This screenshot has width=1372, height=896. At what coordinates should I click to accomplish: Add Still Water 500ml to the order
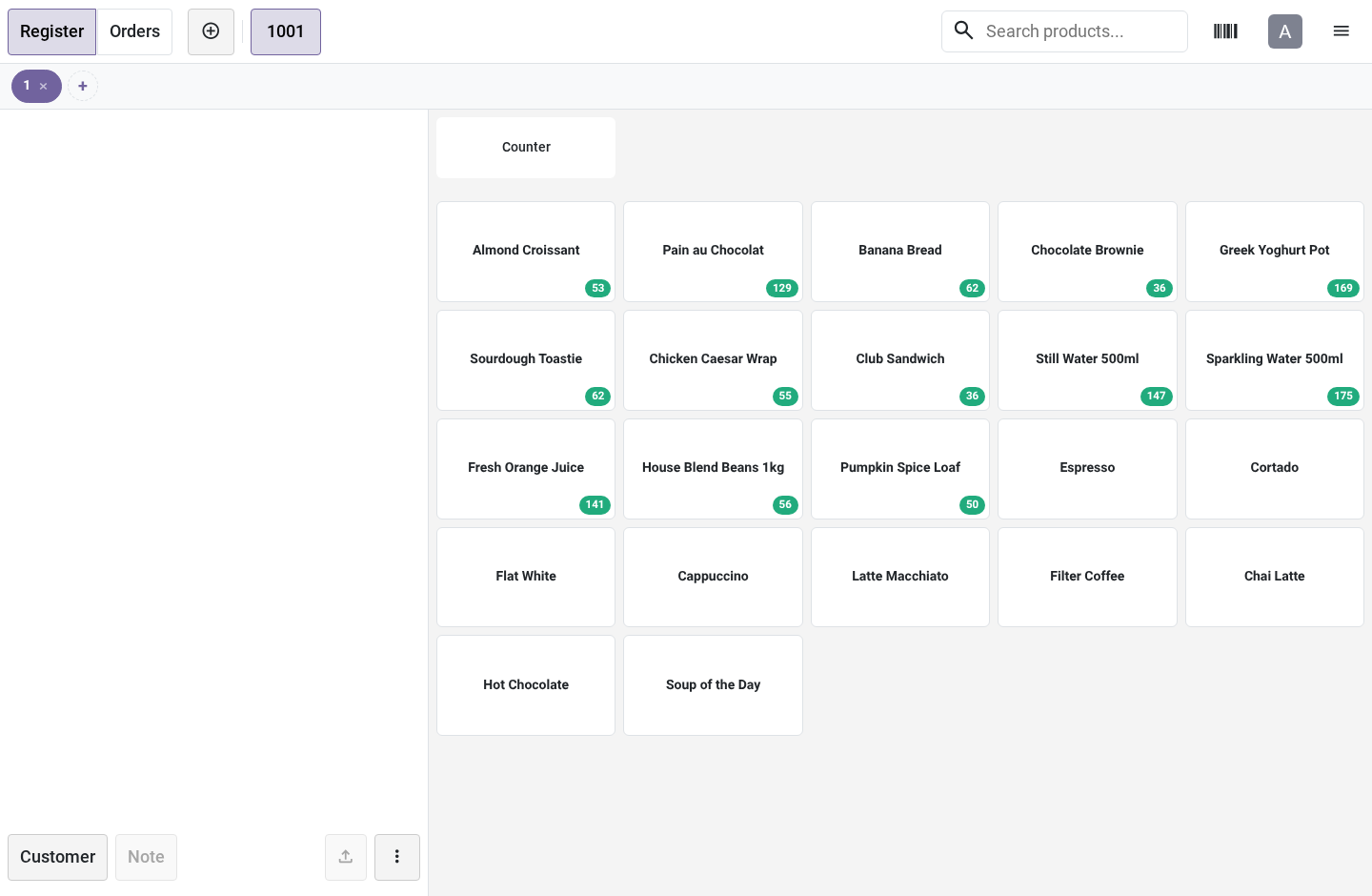pos(1087,360)
